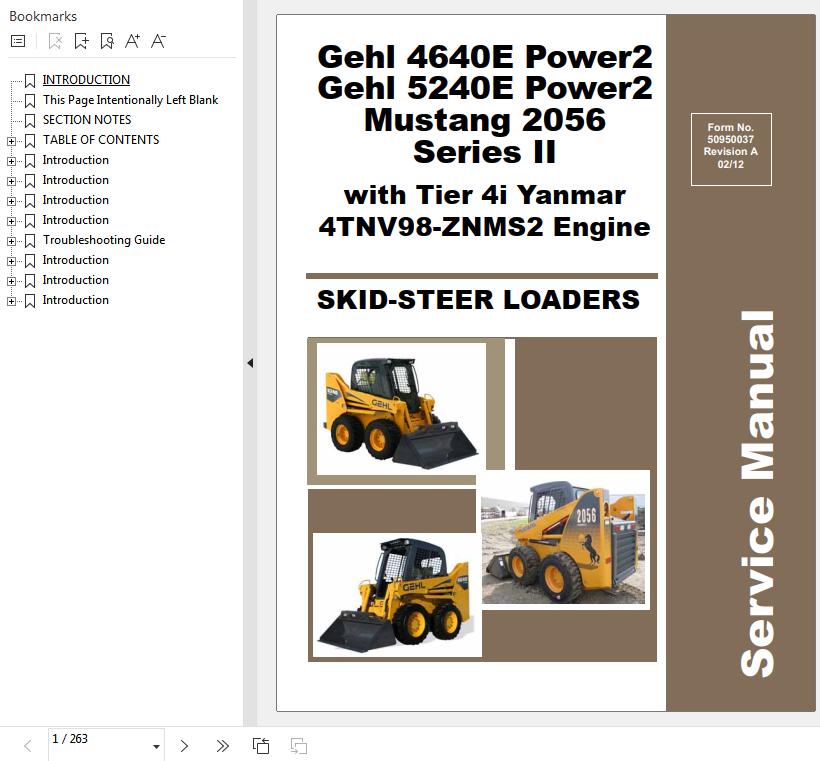Click the find current bookmark icon

107,41
